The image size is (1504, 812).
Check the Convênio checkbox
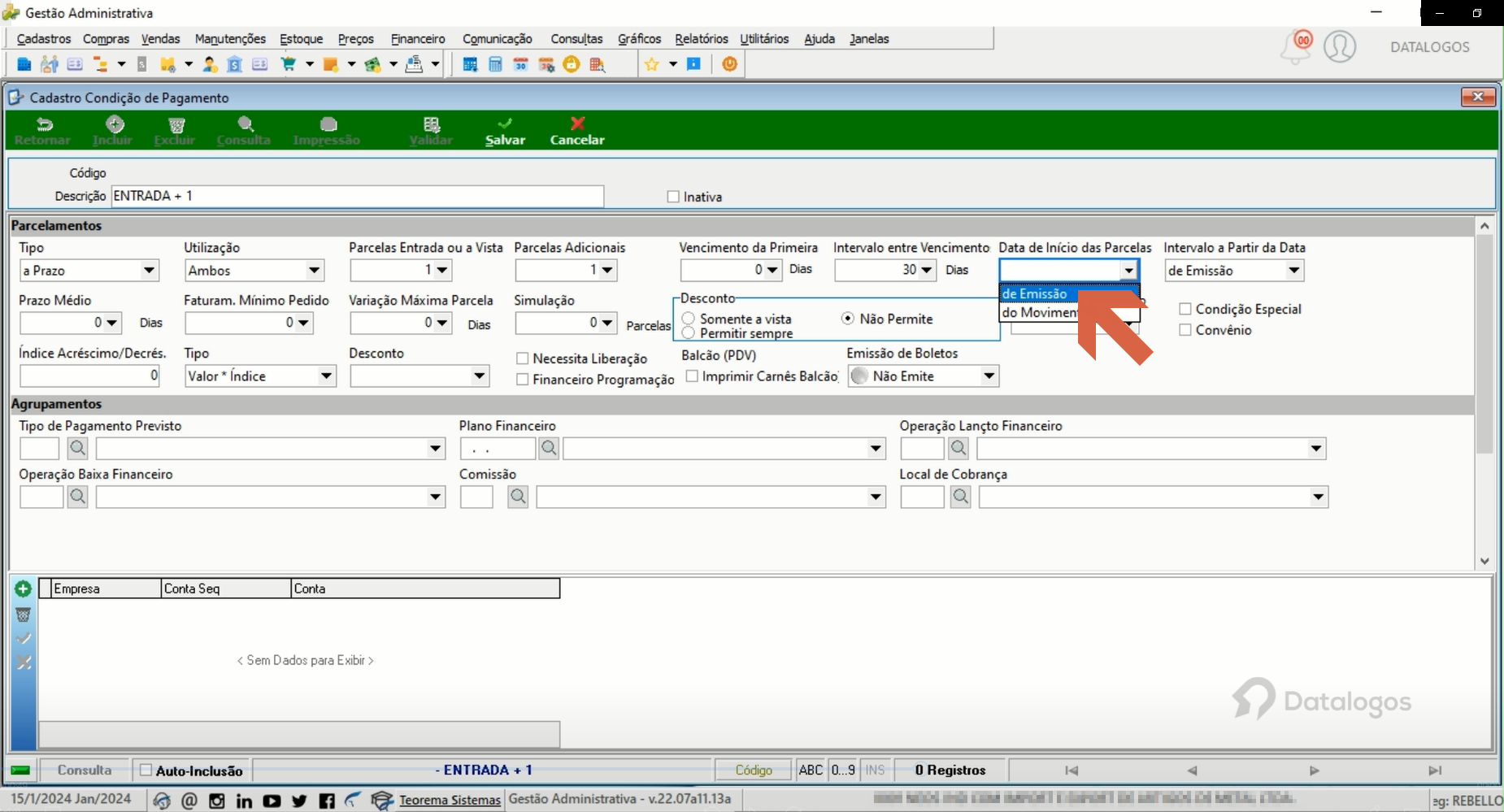click(x=1185, y=330)
